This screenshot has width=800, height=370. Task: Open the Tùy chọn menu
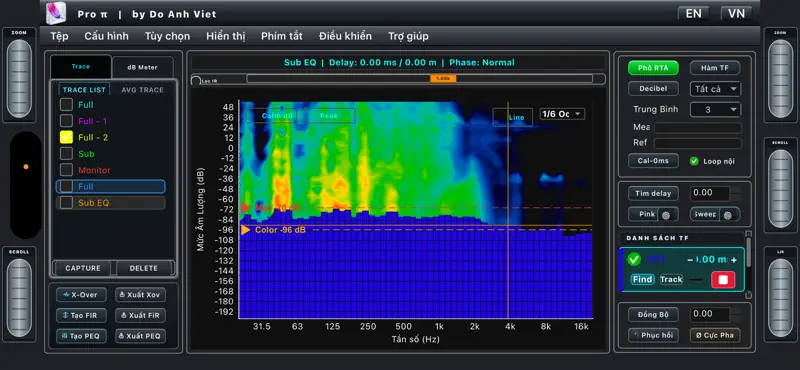tap(167, 36)
